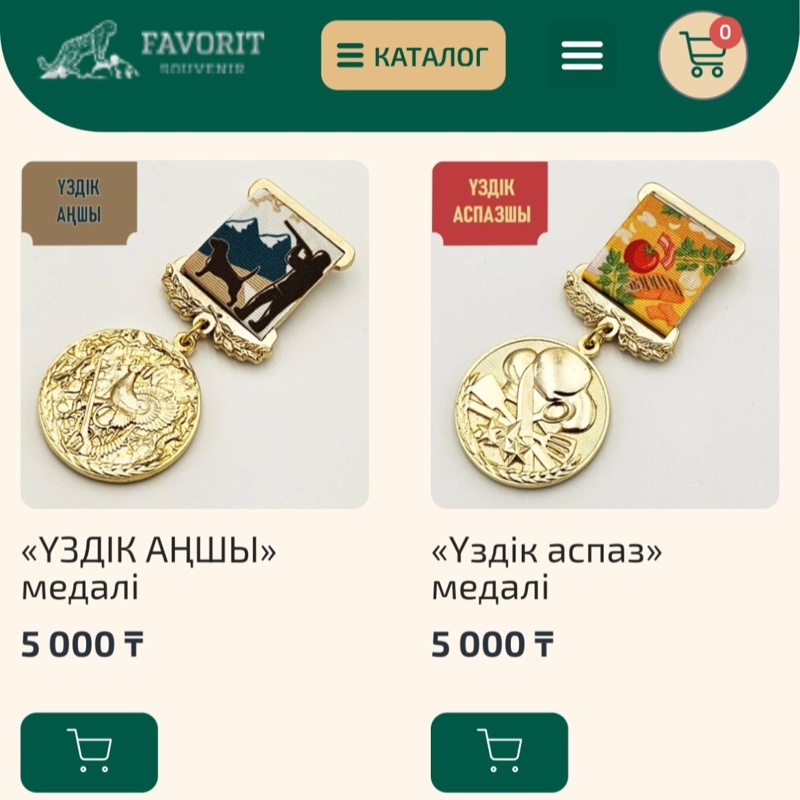This screenshot has width=800, height=800.
Task: Click the red cart counter badge
Action: tap(724, 33)
